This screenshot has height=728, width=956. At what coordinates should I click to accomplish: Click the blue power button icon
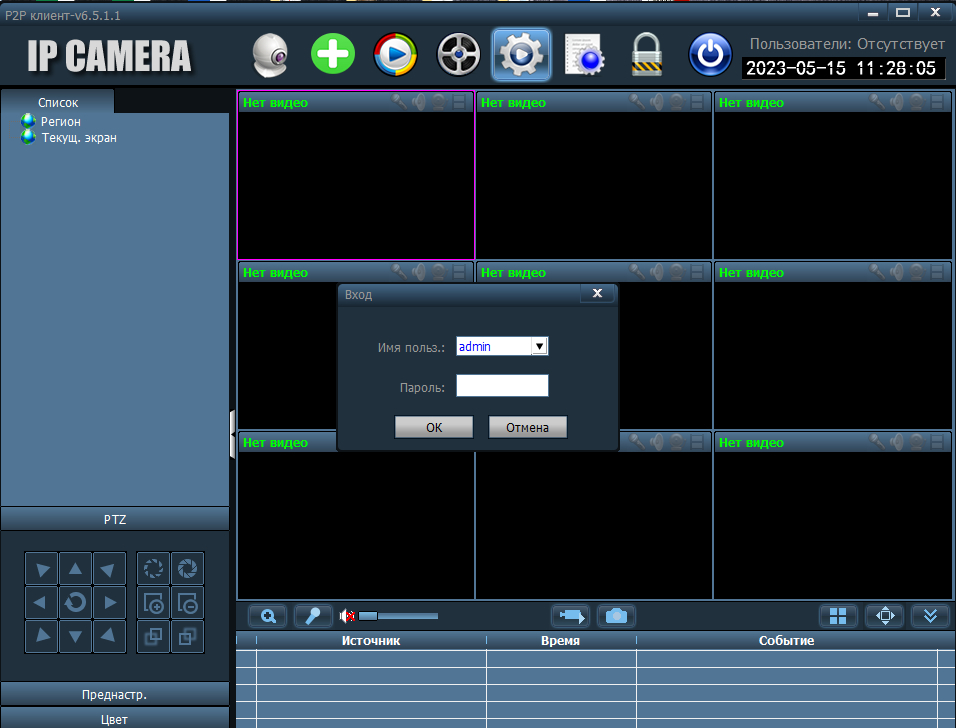[x=710, y=54]
